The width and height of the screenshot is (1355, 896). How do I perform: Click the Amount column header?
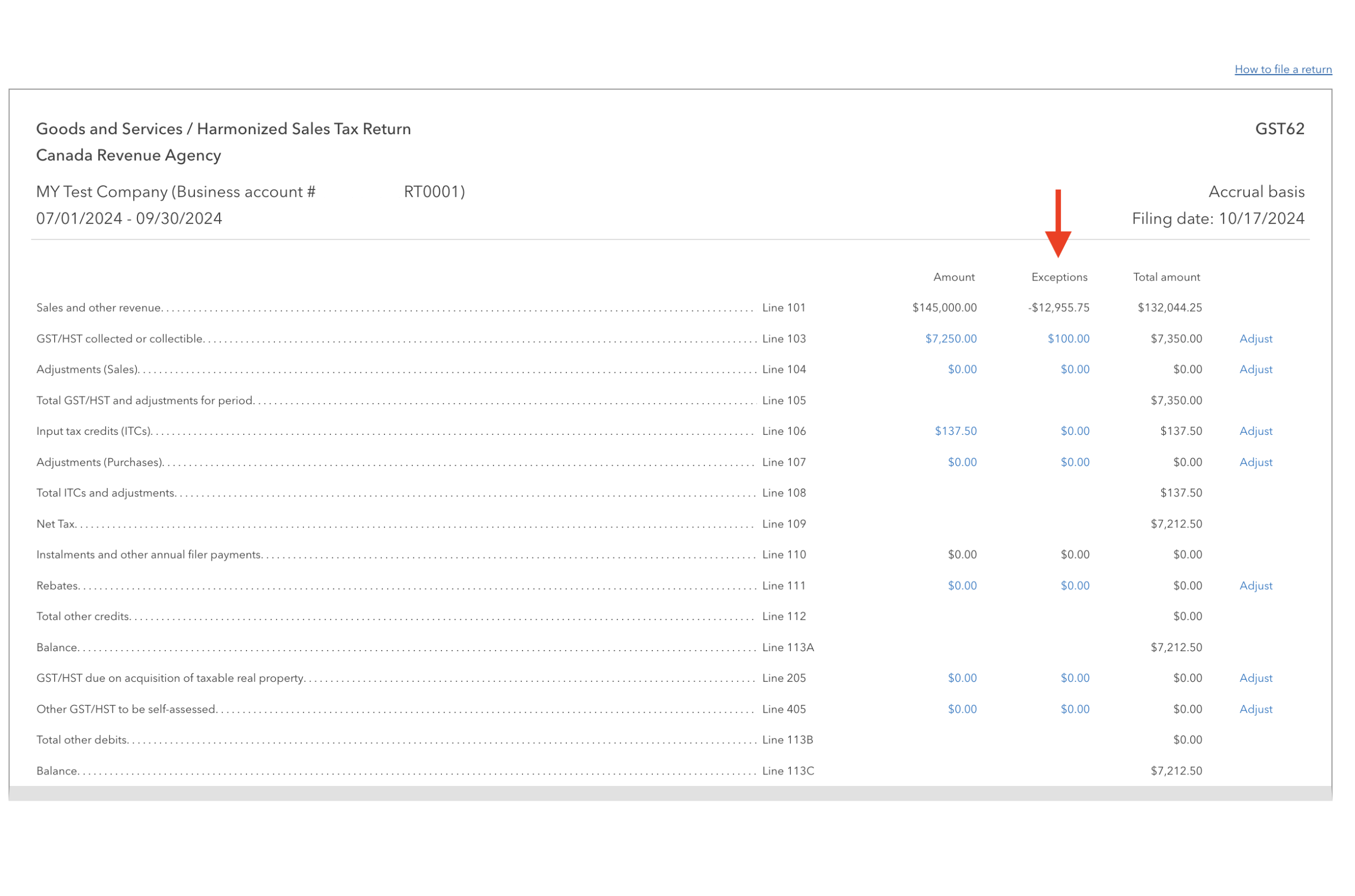click(x=954, y=277)
